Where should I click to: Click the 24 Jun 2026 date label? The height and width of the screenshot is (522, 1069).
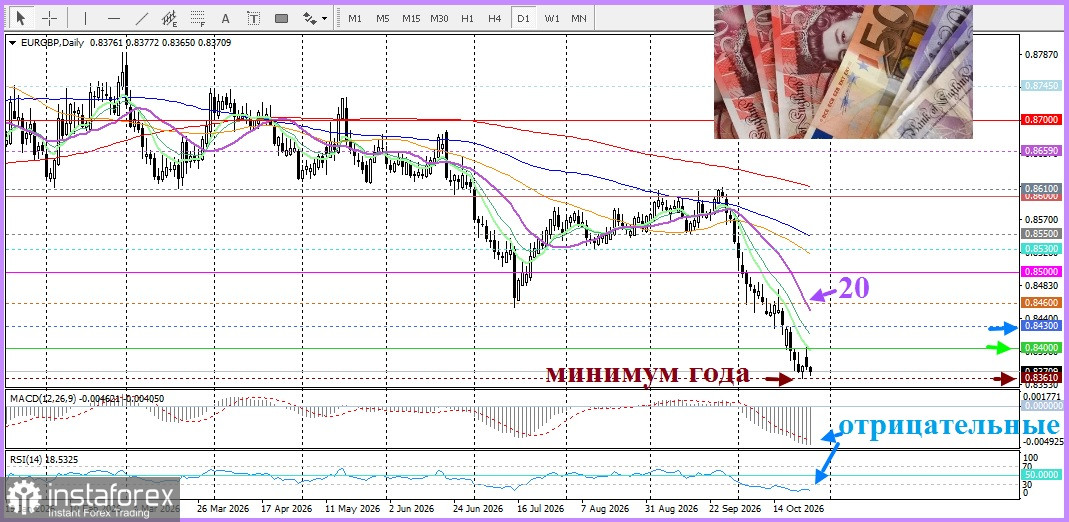point(477,509)
